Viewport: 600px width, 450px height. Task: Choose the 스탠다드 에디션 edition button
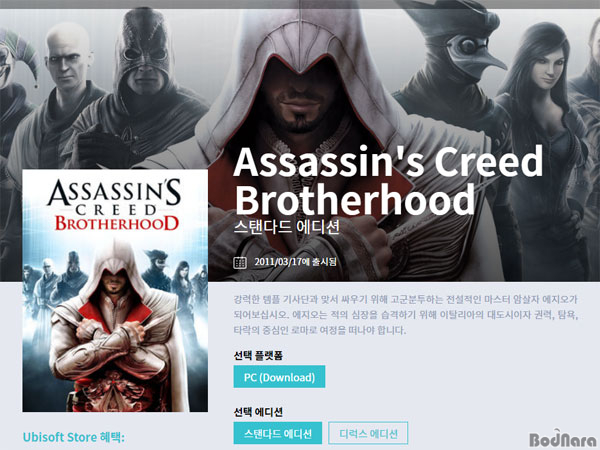pos(278,433)
